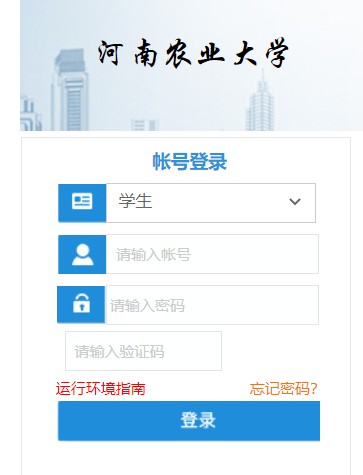Open the 学生 role dropdown
The height and width of the screenshot is (475, 363).
click(x=211, y=203)
